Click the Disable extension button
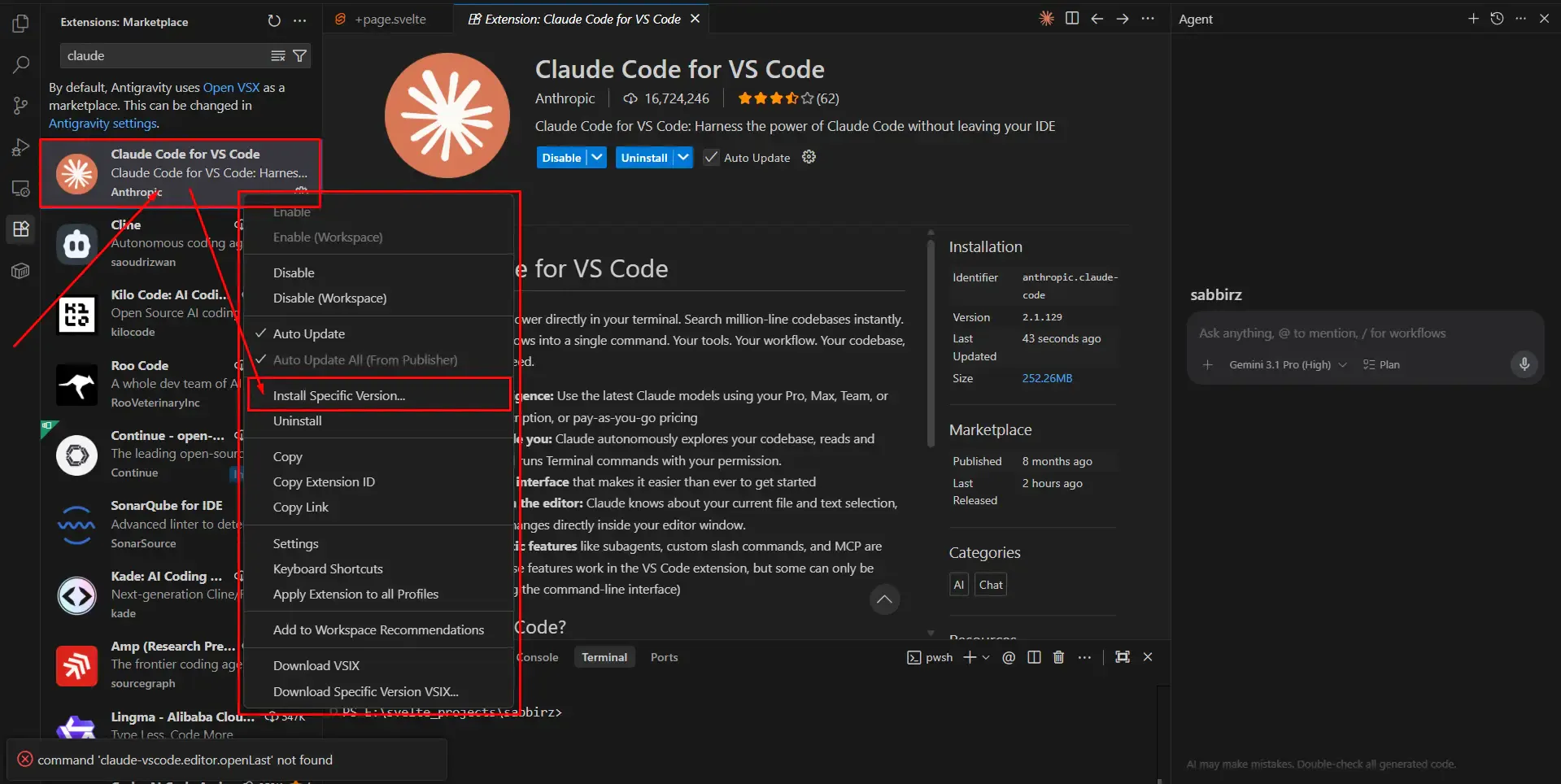The width and height of the screenshot is (1561, 784). 562,157
